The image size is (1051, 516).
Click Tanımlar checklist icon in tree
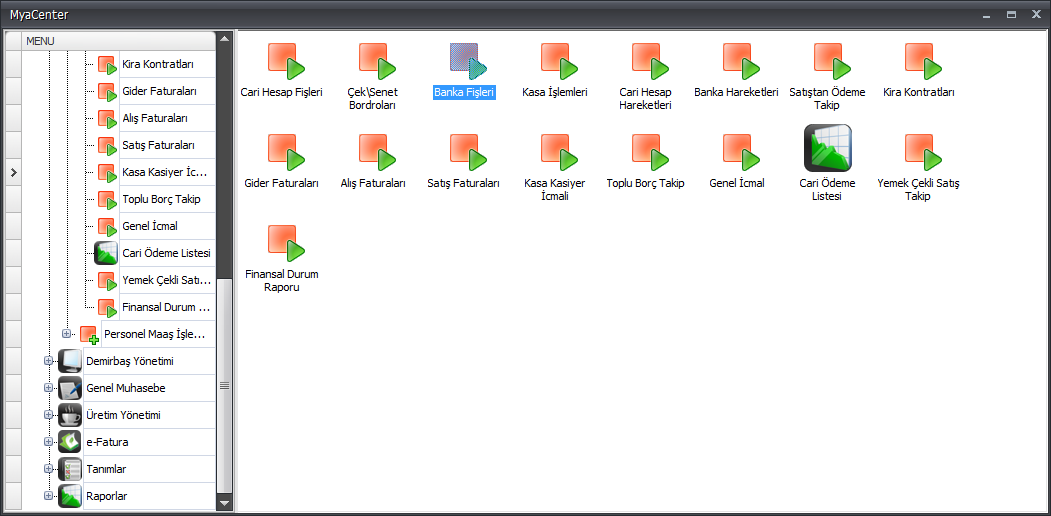click(x=70, y=469)
